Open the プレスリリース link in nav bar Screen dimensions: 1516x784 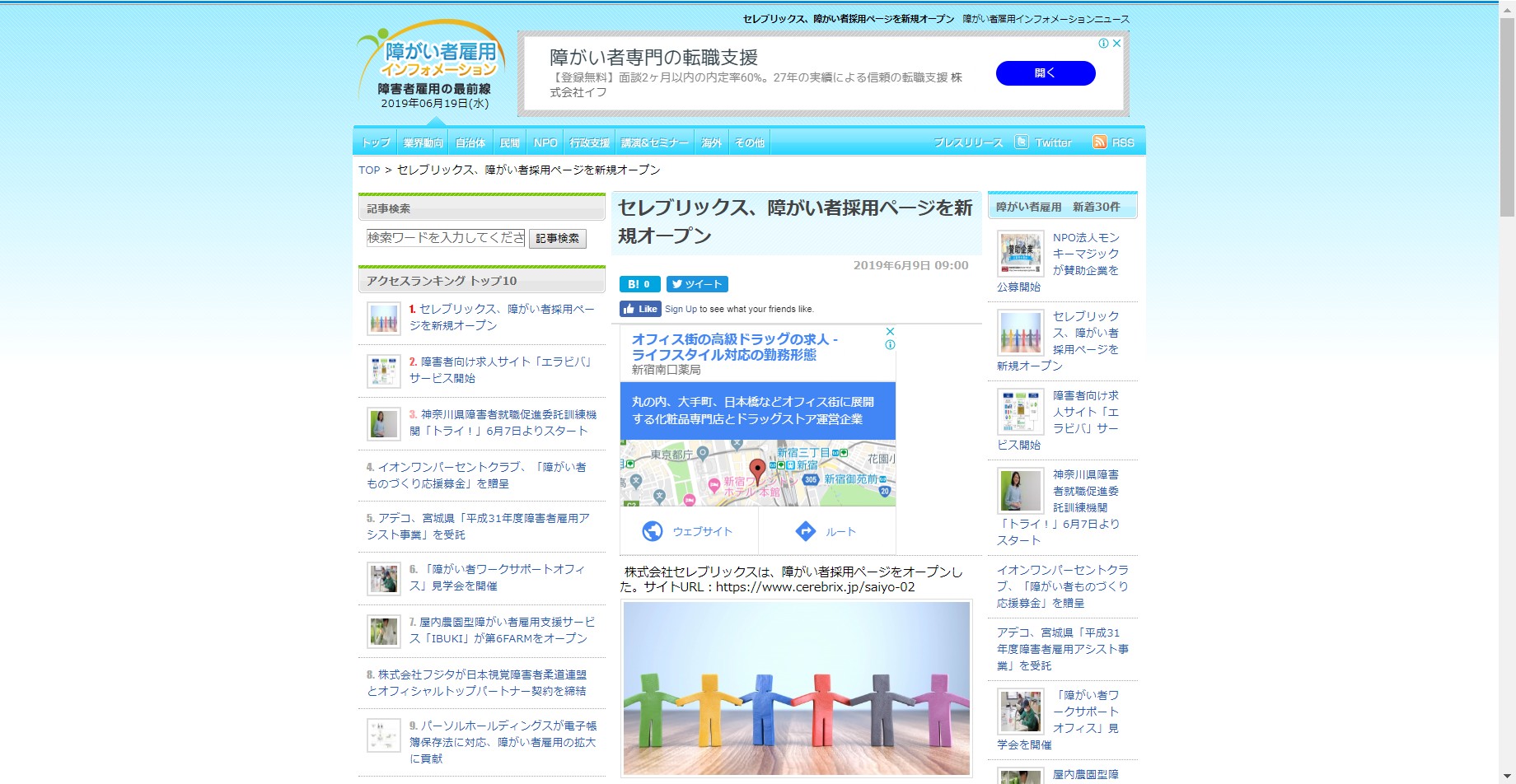pos(968,142)
